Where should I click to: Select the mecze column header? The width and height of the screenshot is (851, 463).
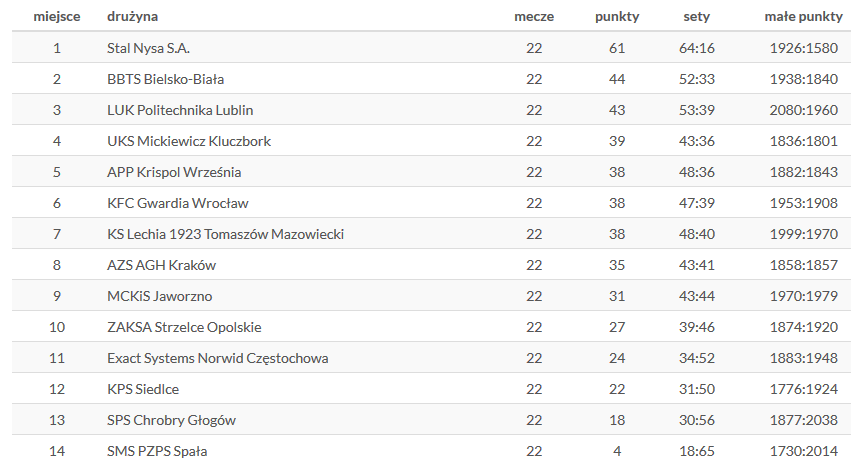(x=534, y=17)
